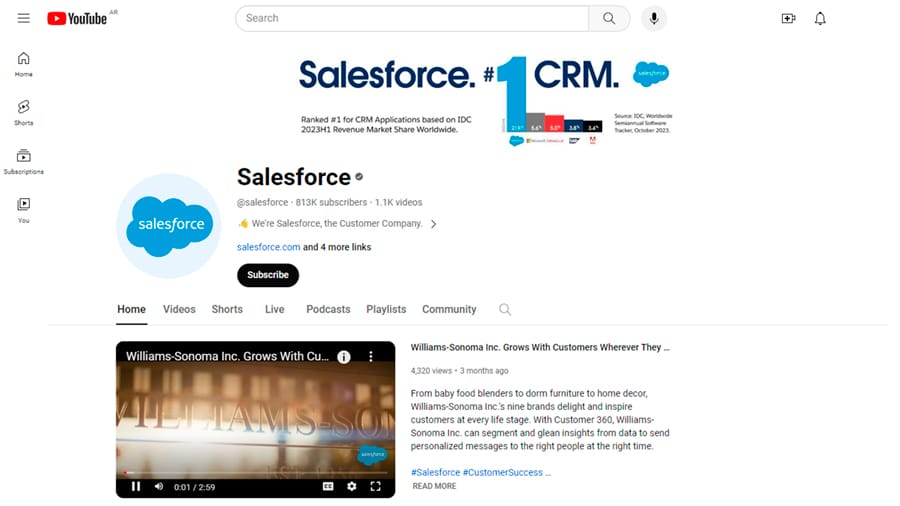This screenshot has height=506, width=900.
Task: Click the #Salesforce hashtag
Action: [436, 473]
